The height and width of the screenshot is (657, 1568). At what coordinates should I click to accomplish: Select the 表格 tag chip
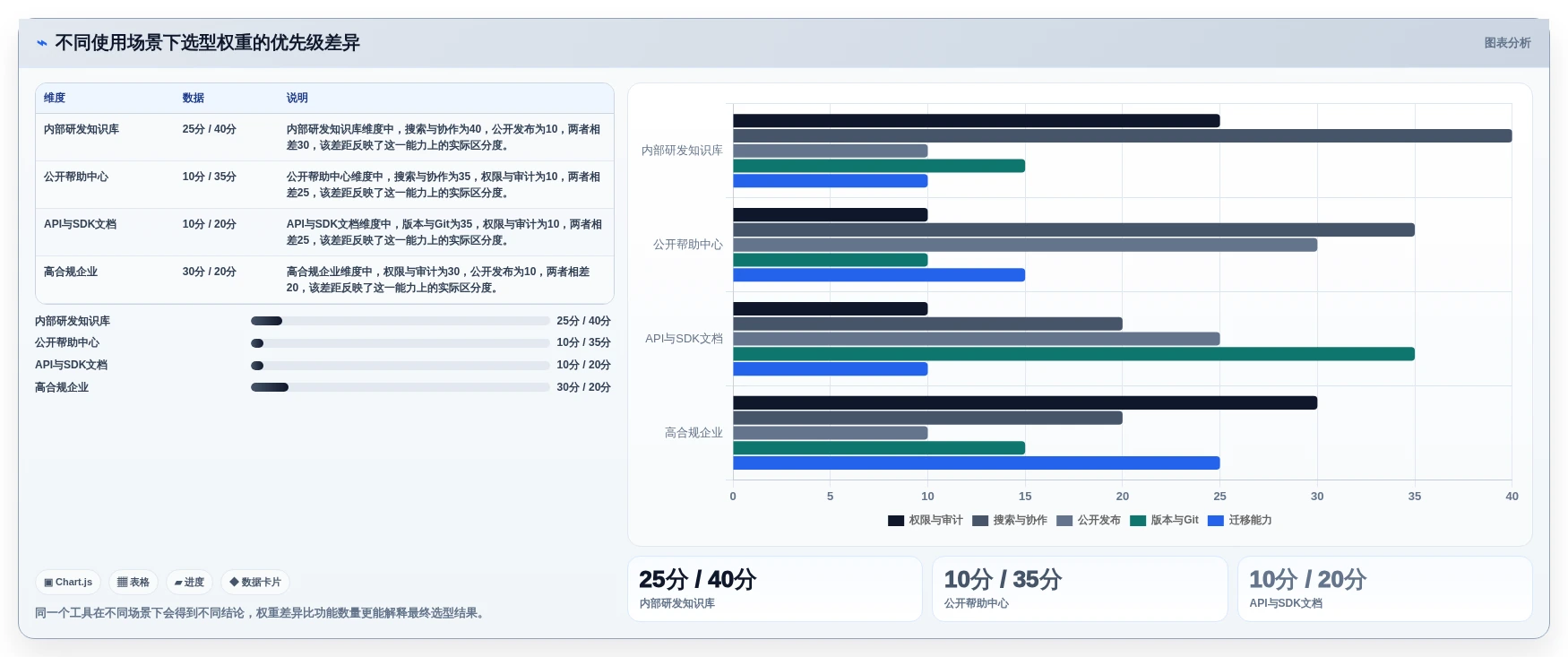click(134, 582)
